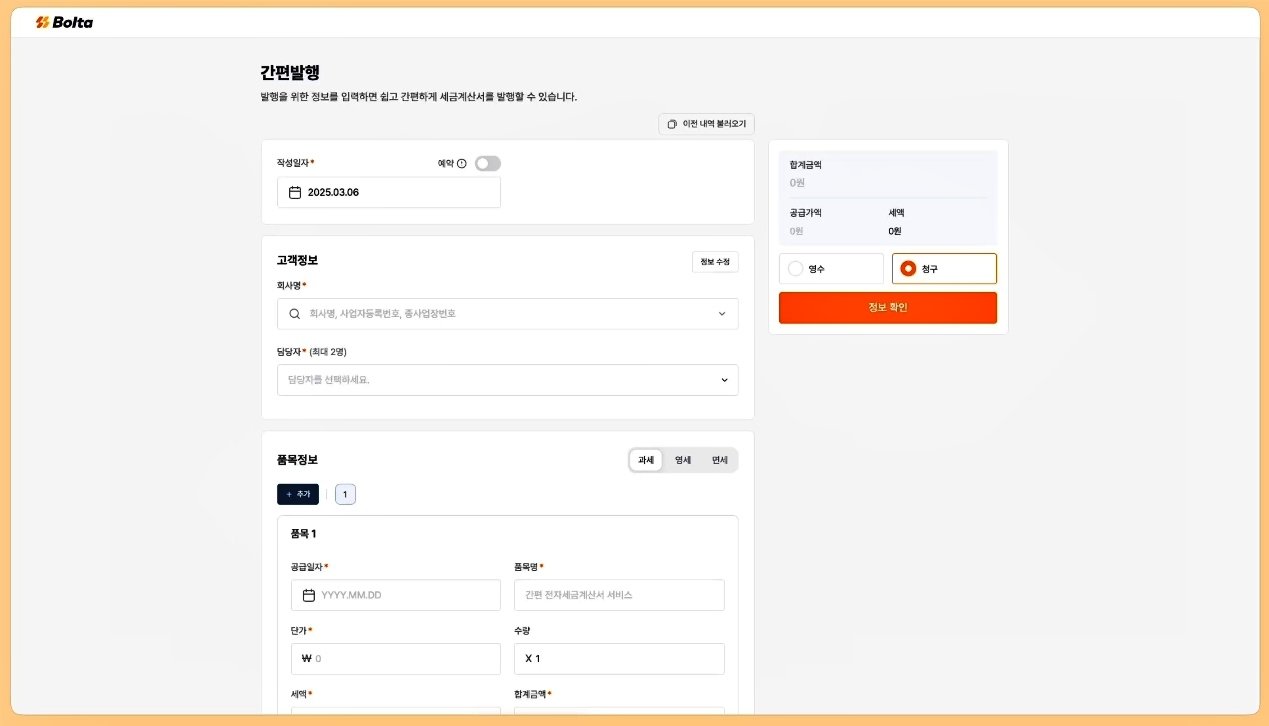This screenshot has width=1269, height=726.
Task: Select the 영수 radio option
Action: coord(796,269)
